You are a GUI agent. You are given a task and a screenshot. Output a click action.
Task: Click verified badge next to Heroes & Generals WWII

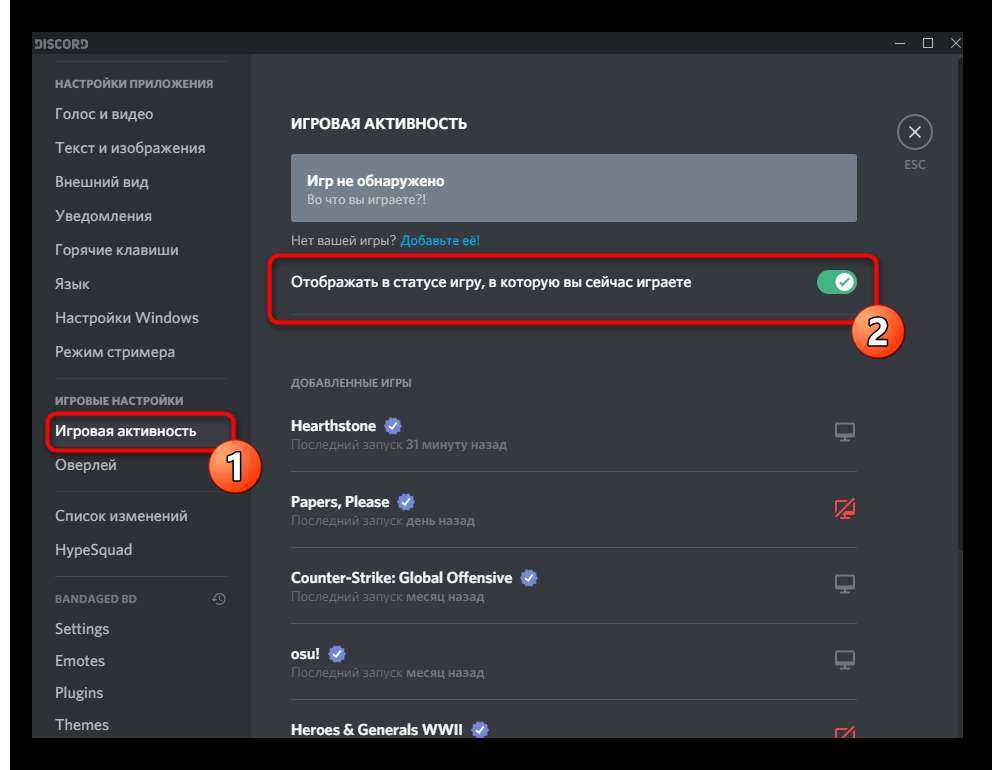(x=480, y=729)
